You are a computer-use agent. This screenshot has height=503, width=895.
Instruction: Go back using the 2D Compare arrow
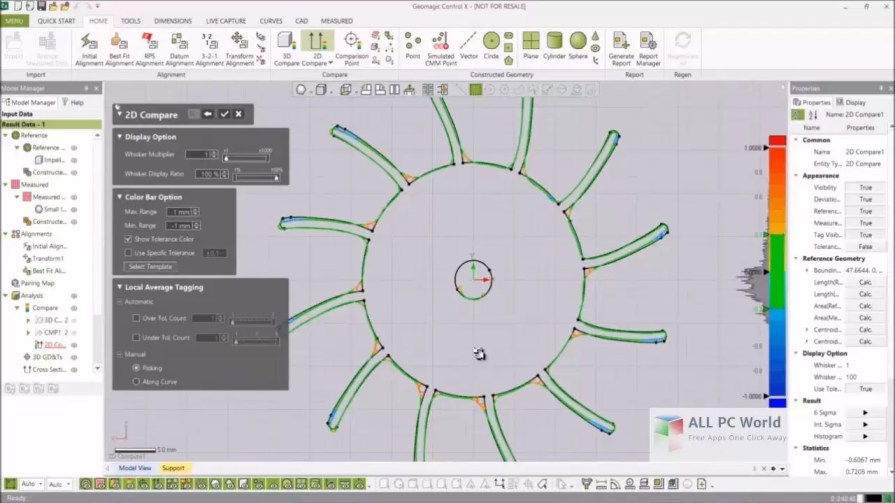[208, 114]
